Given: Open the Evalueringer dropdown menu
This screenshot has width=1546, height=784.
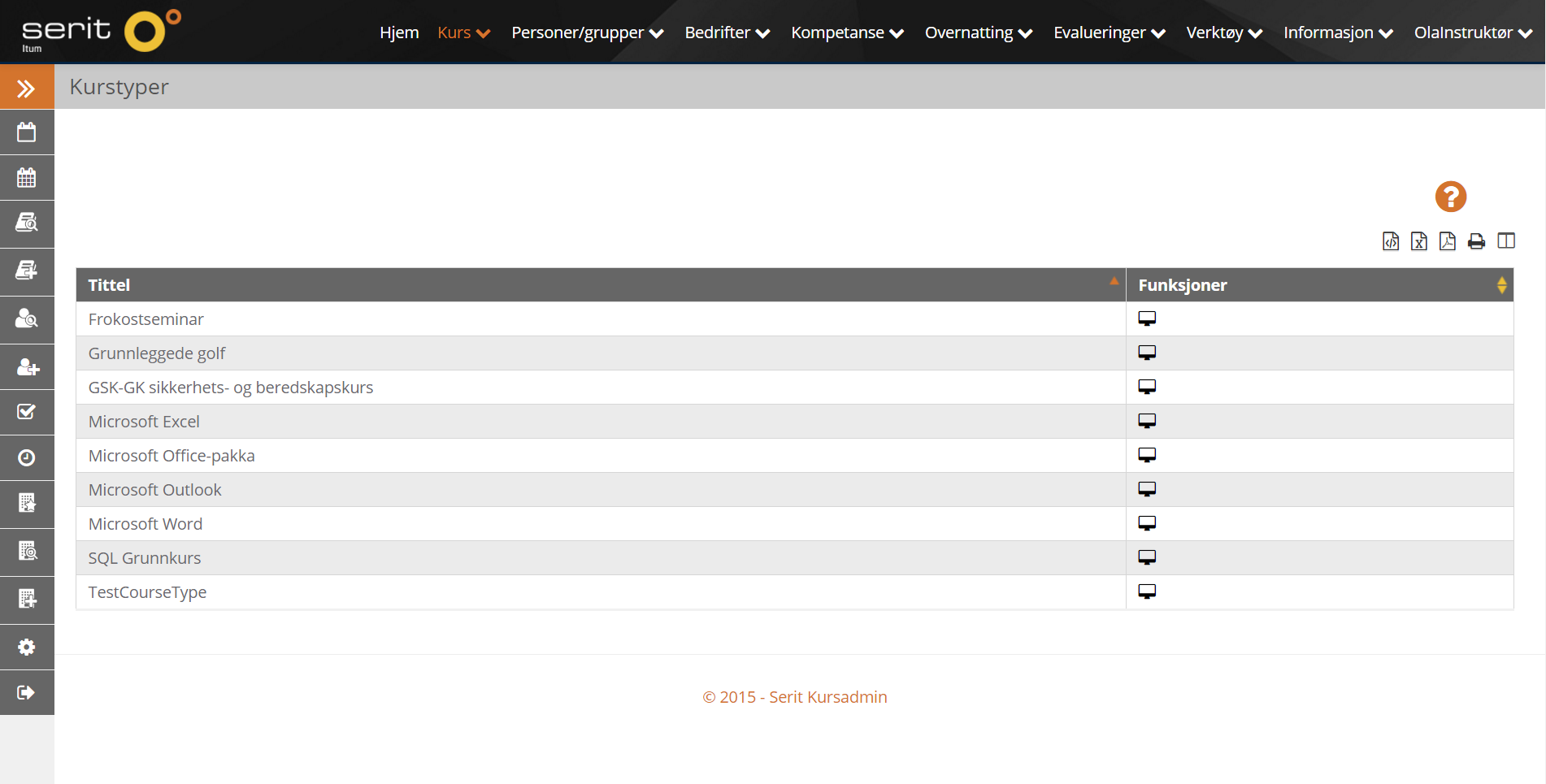Looking at the screenshot, I should (1110, 32).
